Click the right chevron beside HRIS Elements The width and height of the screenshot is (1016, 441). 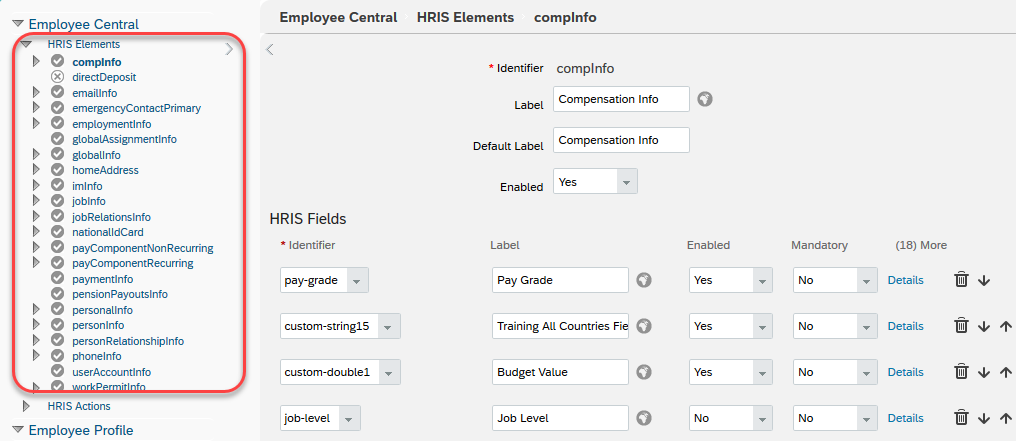coord(229,49)
